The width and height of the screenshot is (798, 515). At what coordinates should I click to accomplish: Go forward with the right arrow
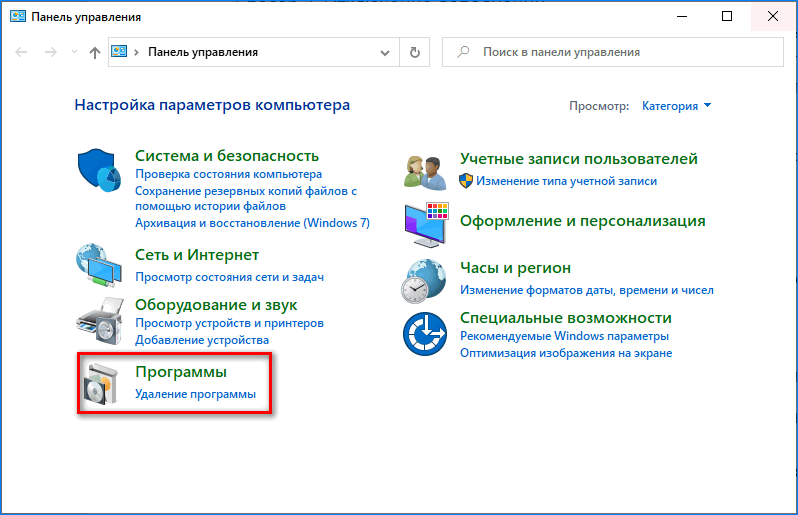pyautogui.click(x=50, y=52)
